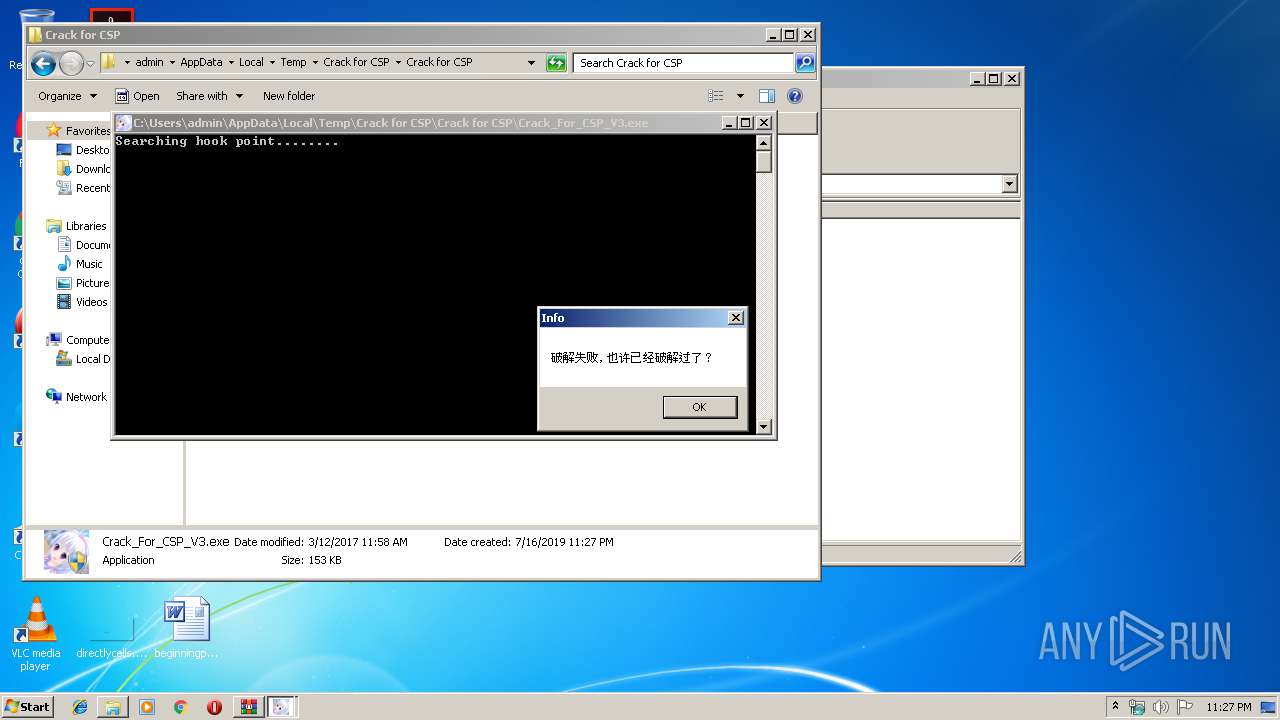Click volume tray icon
The width and height of the screenshot is (1280, 720).
1161,707
